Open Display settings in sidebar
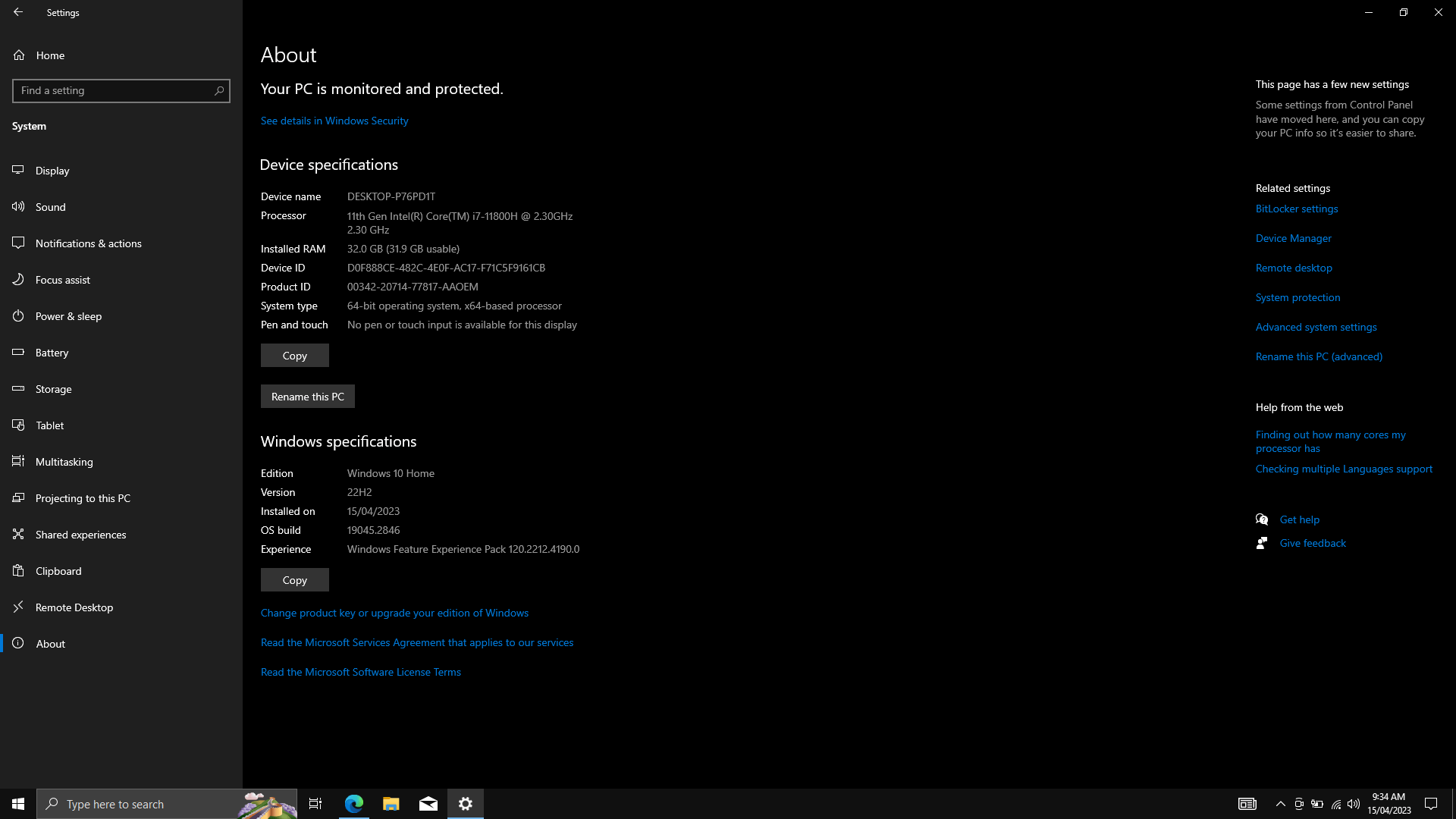Image resolution: width=1456 pixels, height=819 pixels. click(x=121, y=171)
